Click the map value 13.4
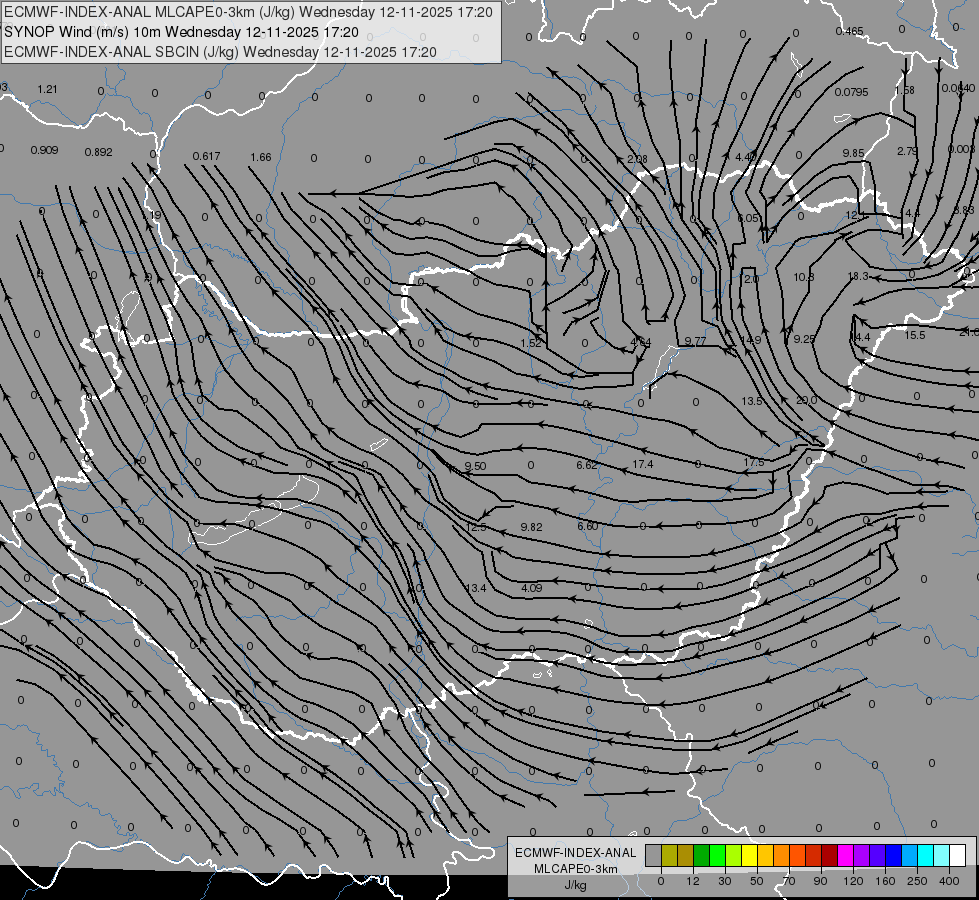The height and width of the screenshot is (900, 979). 476,588
